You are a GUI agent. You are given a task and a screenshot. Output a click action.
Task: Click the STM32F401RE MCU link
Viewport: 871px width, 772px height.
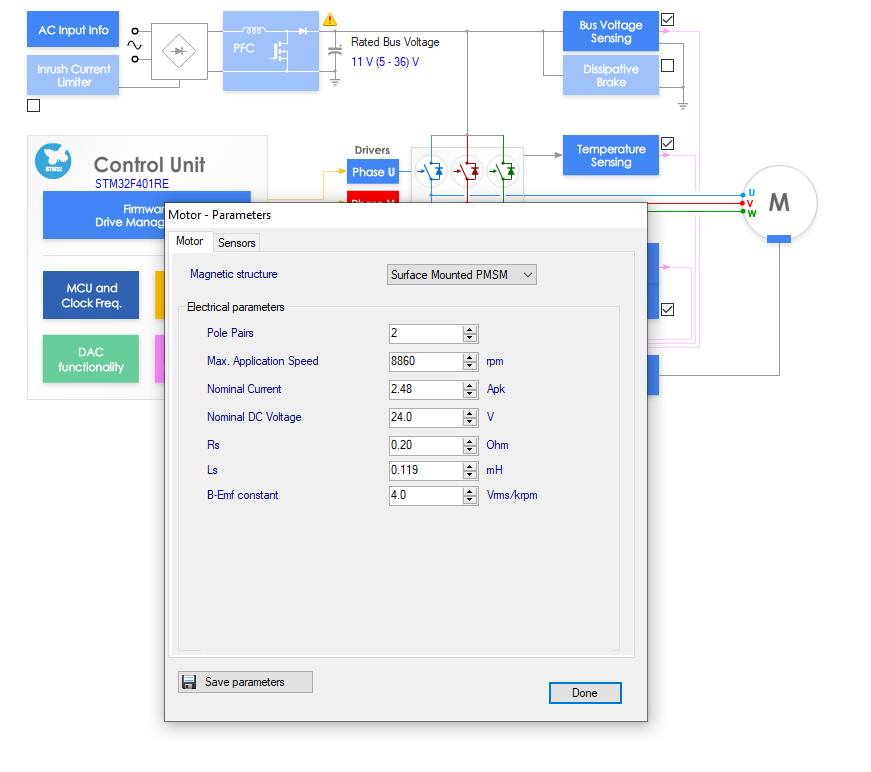(x=132, y=184)
